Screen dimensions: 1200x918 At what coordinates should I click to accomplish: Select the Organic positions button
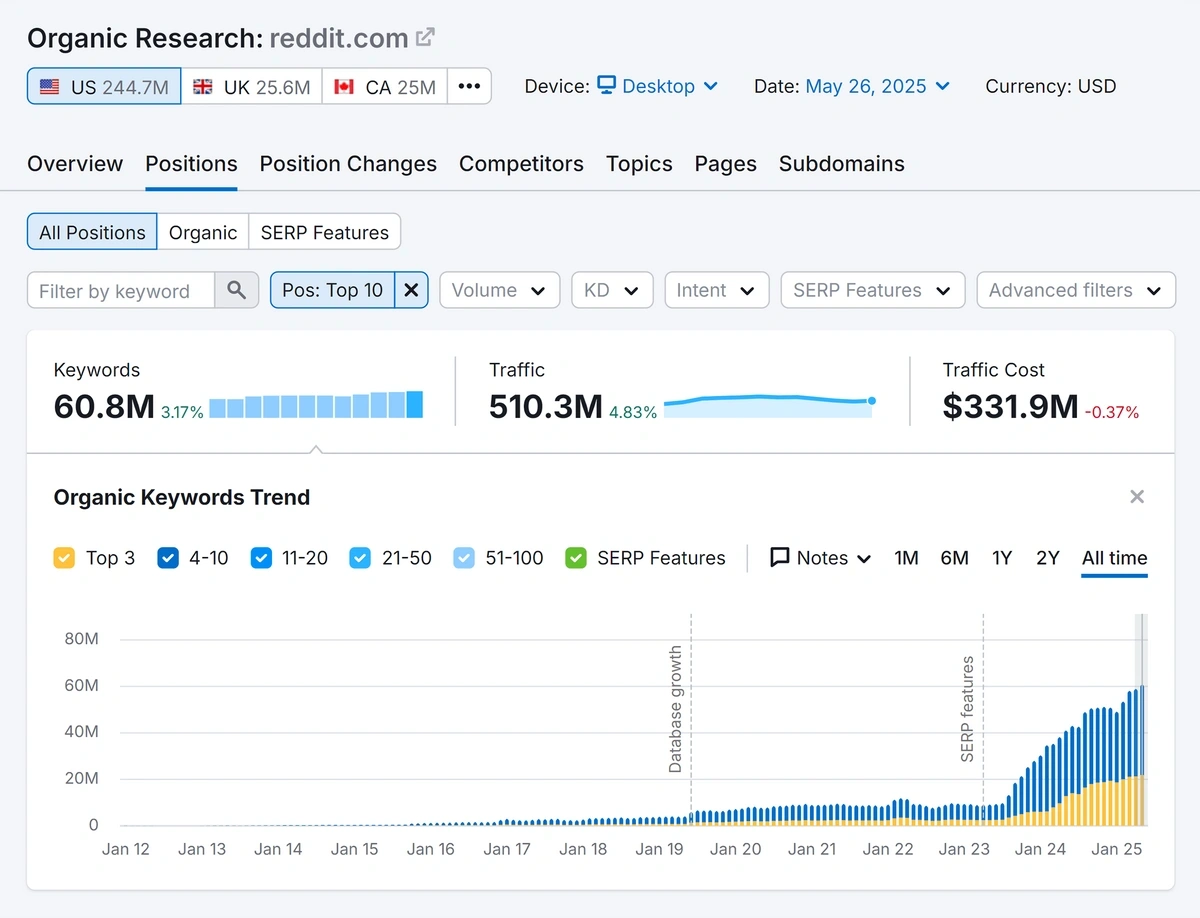point(203,232)
